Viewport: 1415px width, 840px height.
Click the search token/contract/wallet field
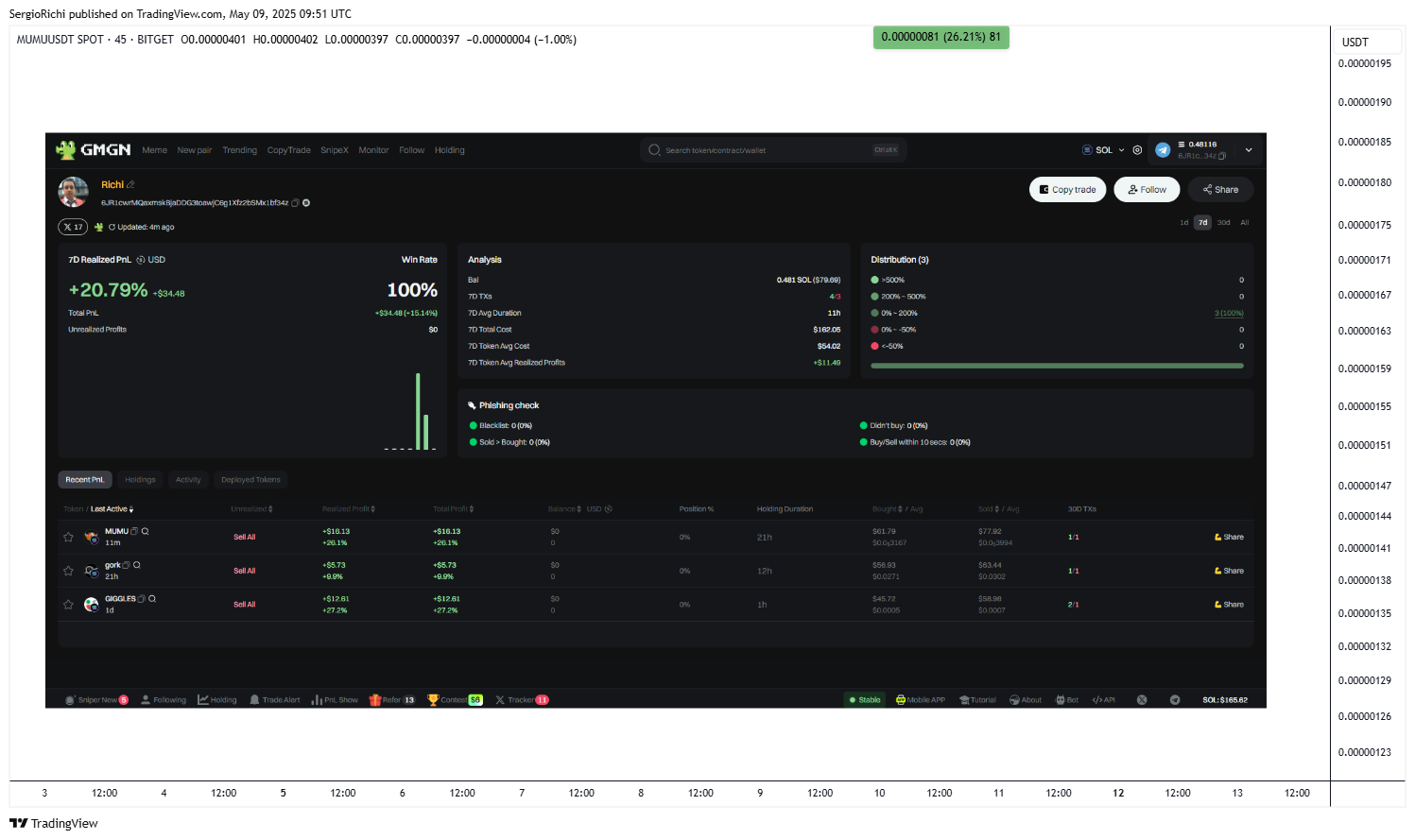[x=773, y=150]
